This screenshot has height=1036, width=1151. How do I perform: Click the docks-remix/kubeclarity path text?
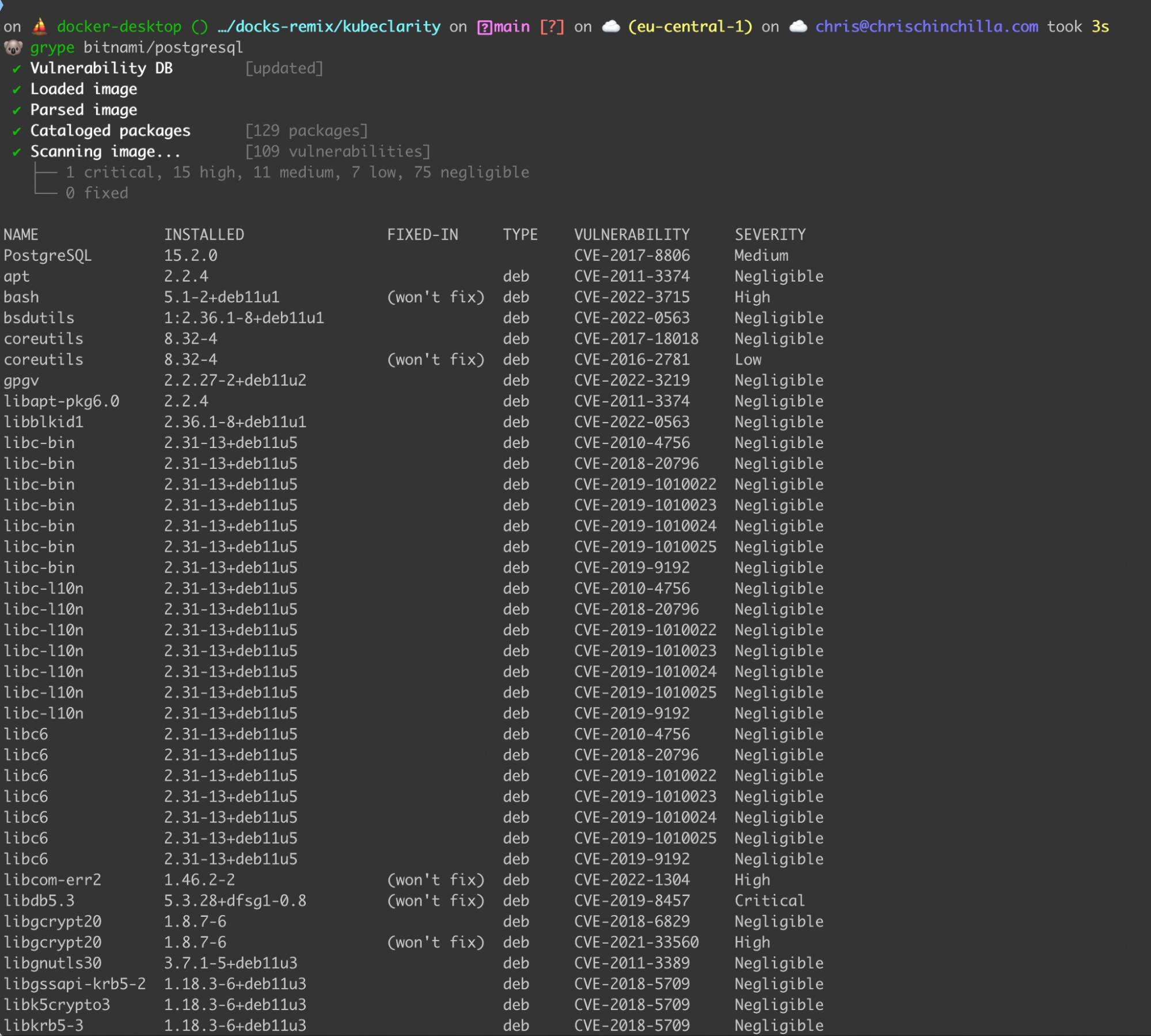coord(329,26)
